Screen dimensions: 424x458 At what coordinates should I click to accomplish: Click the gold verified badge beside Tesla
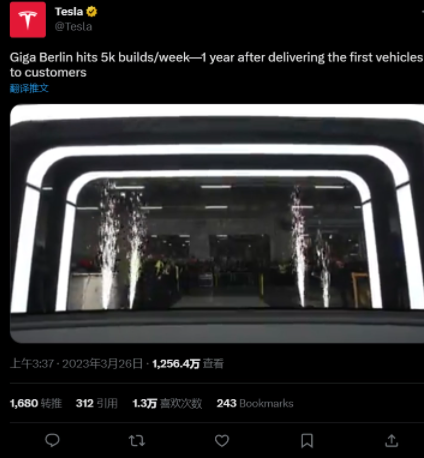click(92, 12)
